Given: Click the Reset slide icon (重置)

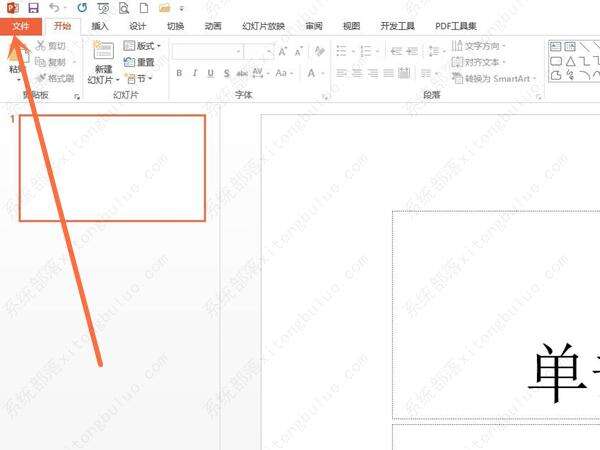Looking at the screenshot, I should point(129,62).
